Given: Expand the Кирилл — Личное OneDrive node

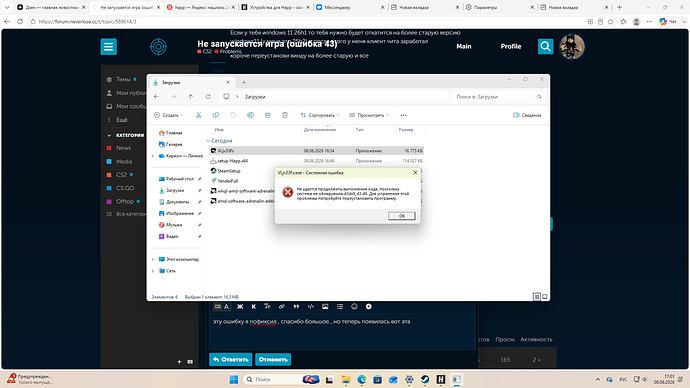Looking at the screenshot, I should click(x=153, y=156).
